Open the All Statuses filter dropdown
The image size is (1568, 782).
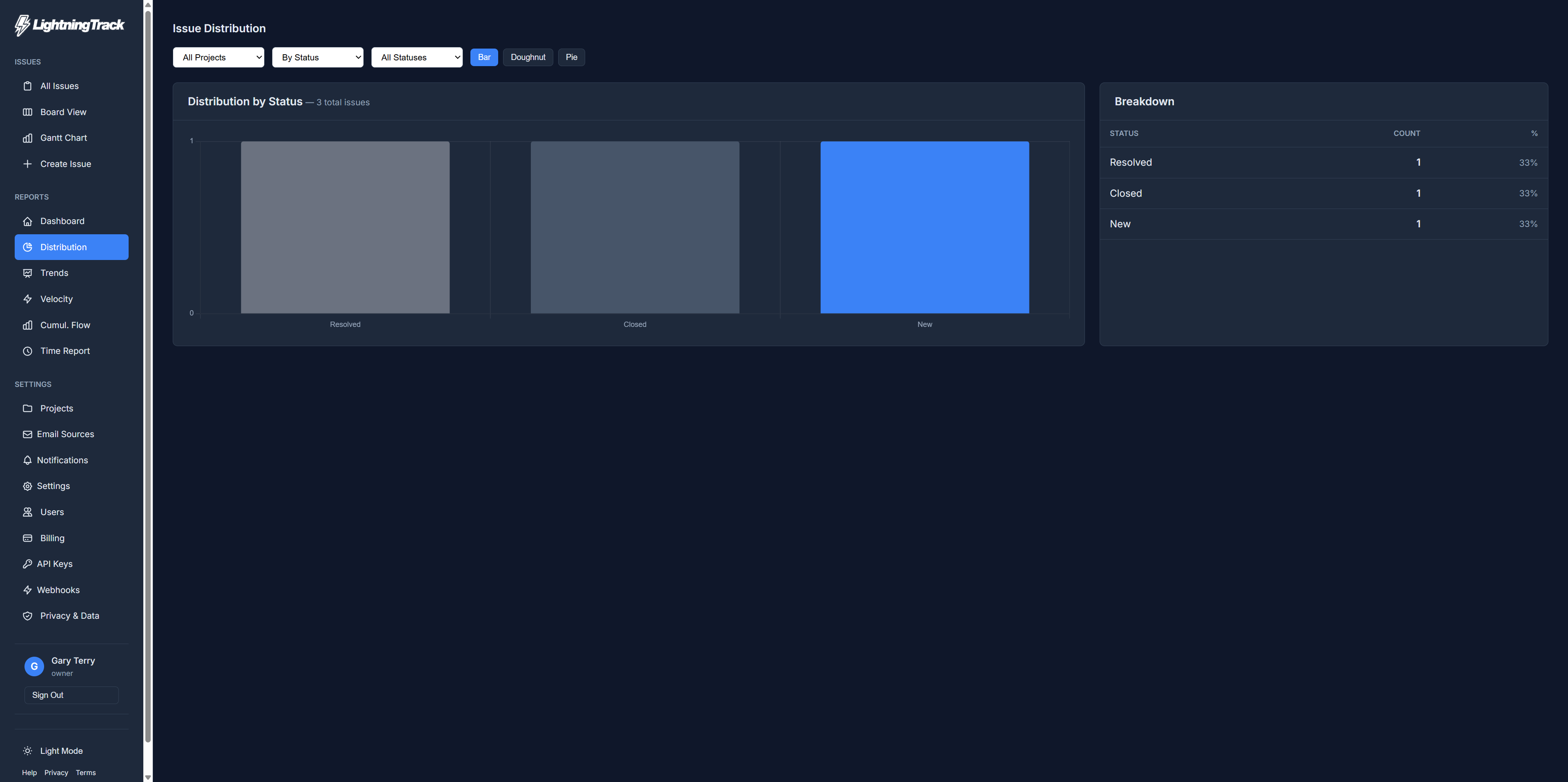(x=416, y=57)
